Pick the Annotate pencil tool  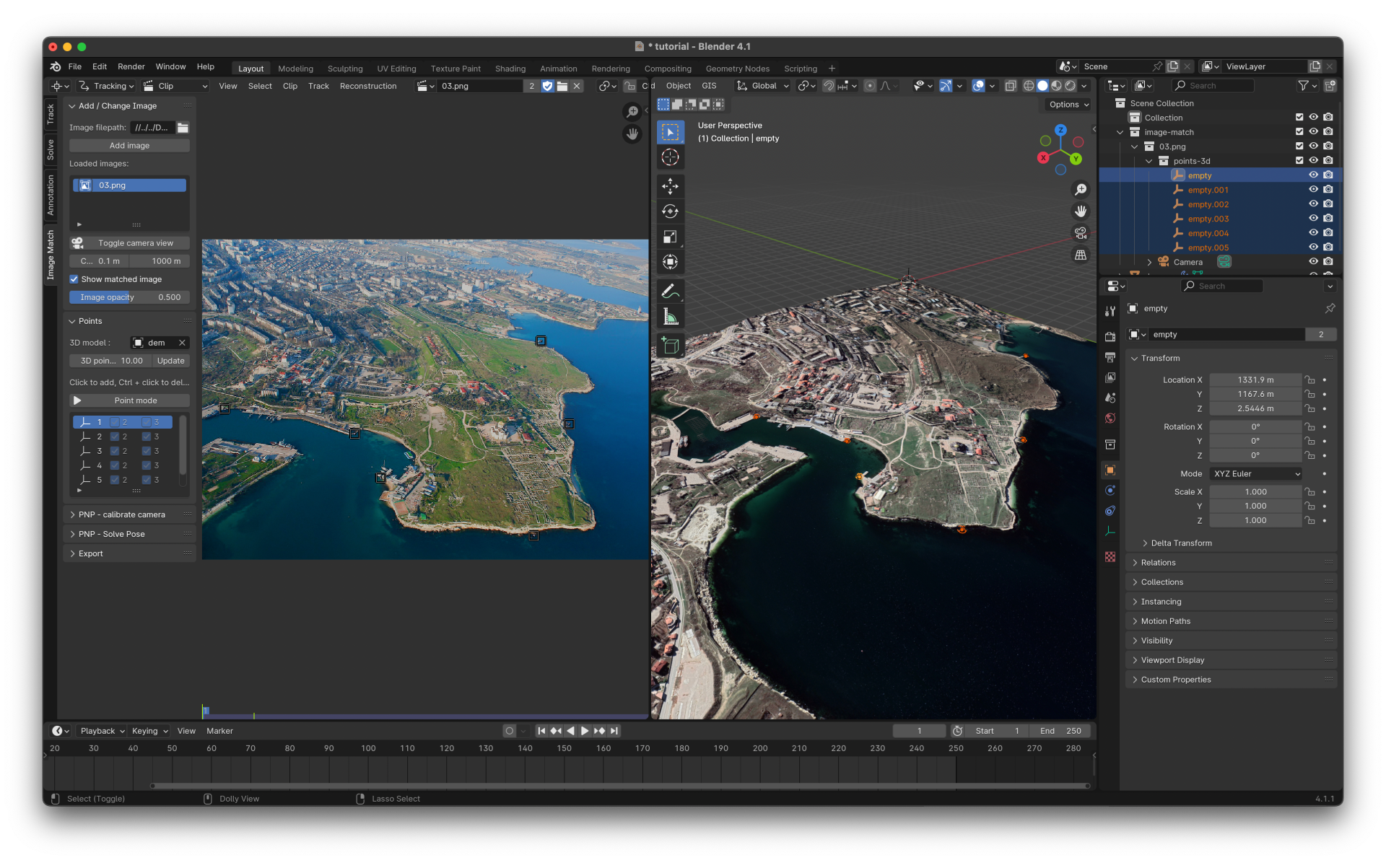[670, 291]
